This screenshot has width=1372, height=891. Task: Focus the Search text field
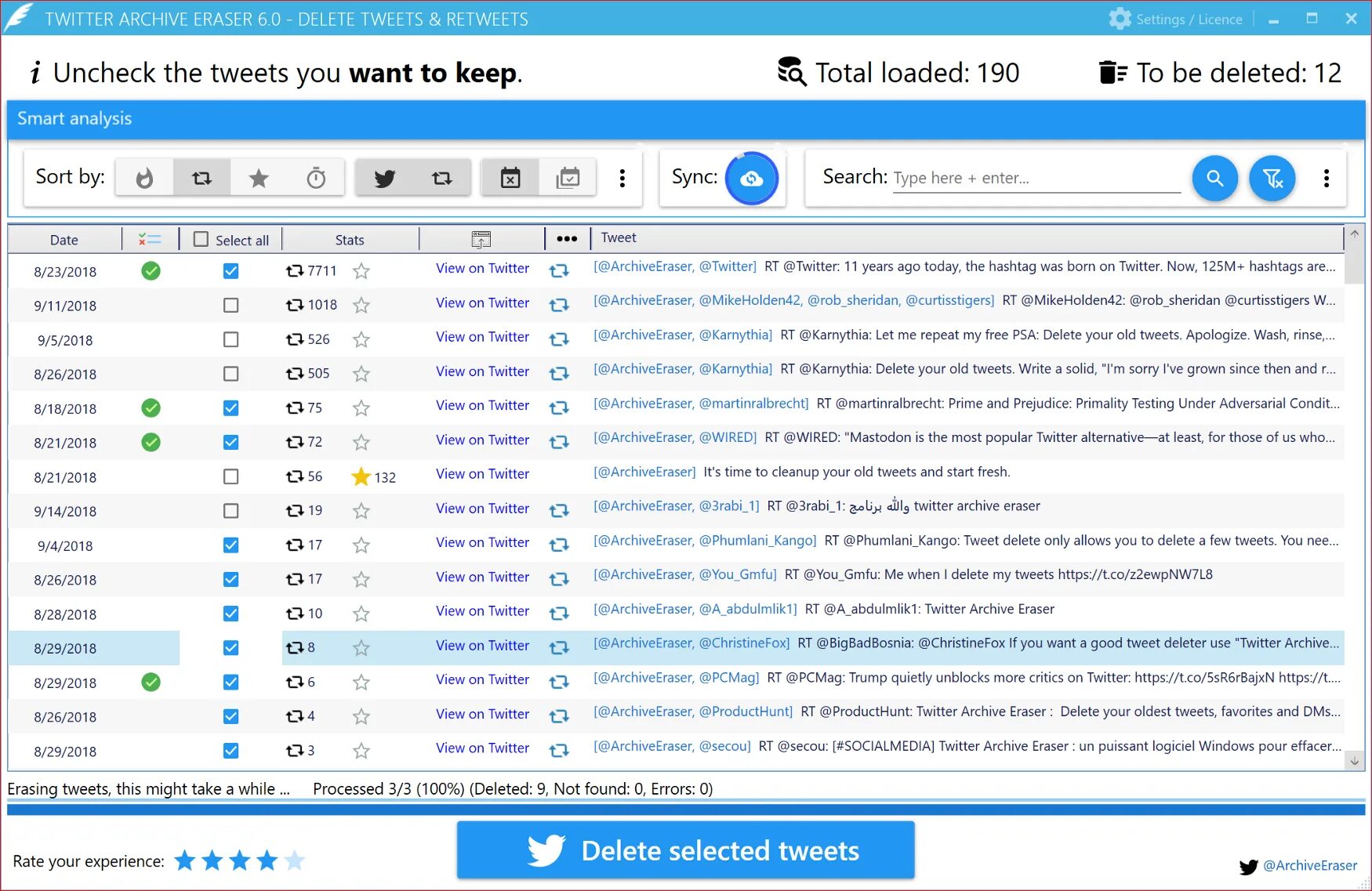coord(1036,178)
